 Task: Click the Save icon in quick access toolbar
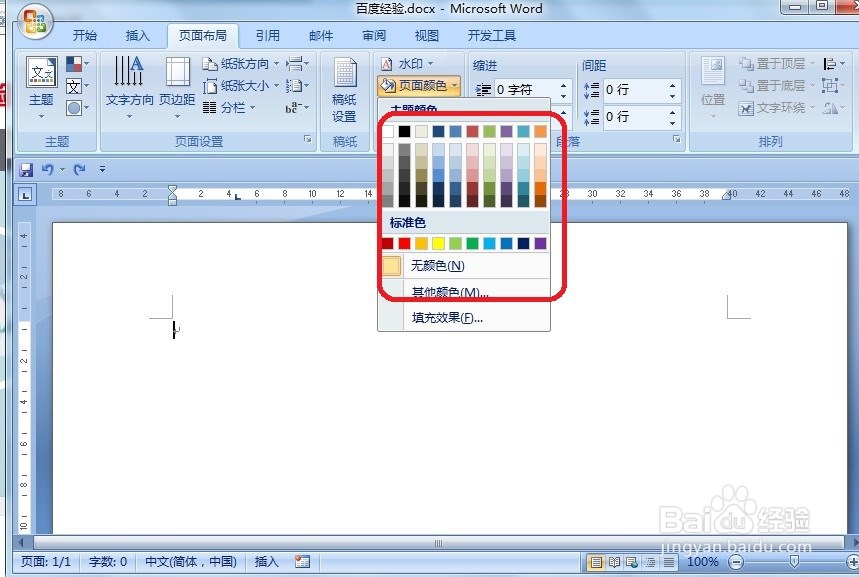26,170
